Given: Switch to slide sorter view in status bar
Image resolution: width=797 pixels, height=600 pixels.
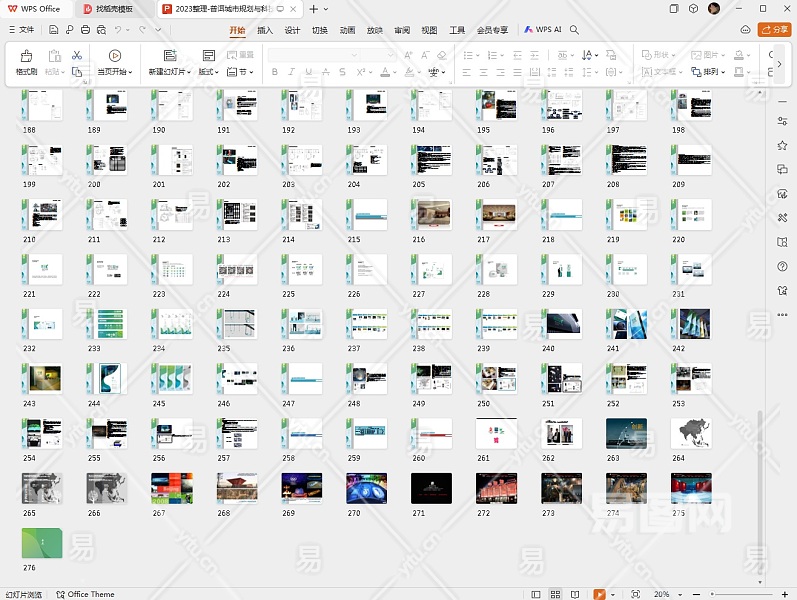Looking at the screenshot, I should (x=557, y=594).
